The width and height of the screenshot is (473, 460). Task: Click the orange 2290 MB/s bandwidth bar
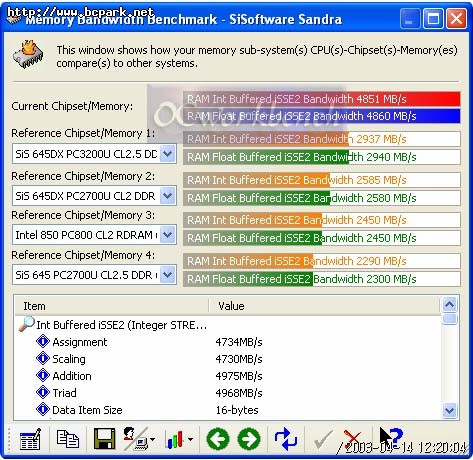[x=322, y=261]
